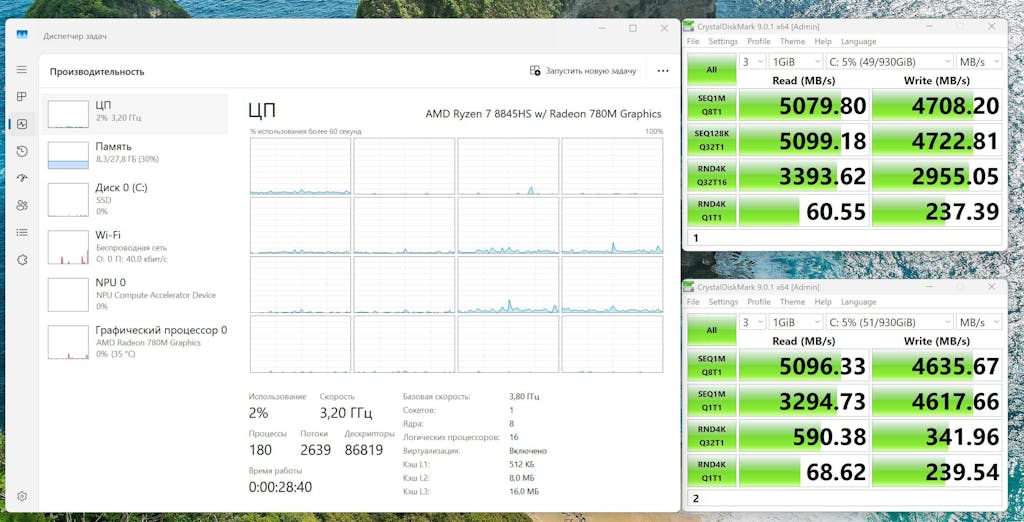Viewport: 1024px width, 522px height.
Task: Open 1GiB test size dropdown in window with 51/930GiB
Action: pyautogui.click(x=795, y=322)
